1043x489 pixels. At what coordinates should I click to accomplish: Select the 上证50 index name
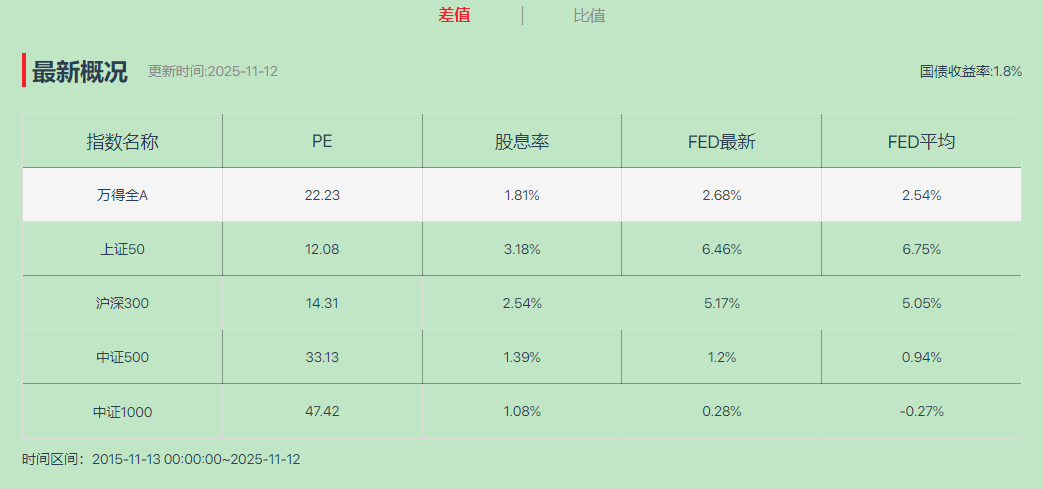pos(122,249)
